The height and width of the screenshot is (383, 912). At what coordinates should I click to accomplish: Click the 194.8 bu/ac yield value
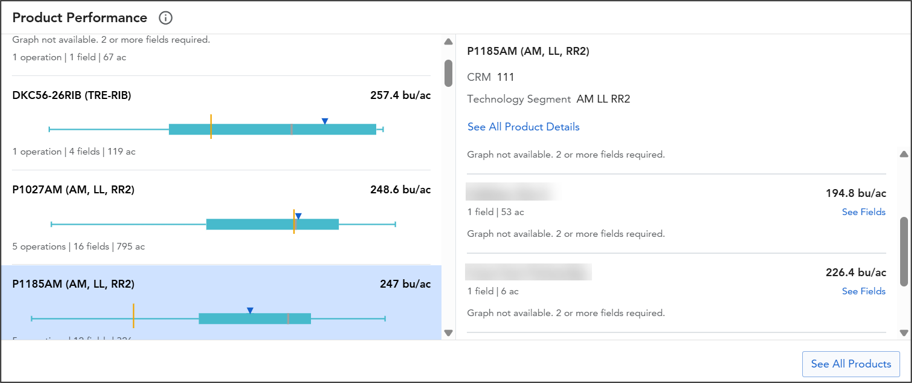click(856, 193)
